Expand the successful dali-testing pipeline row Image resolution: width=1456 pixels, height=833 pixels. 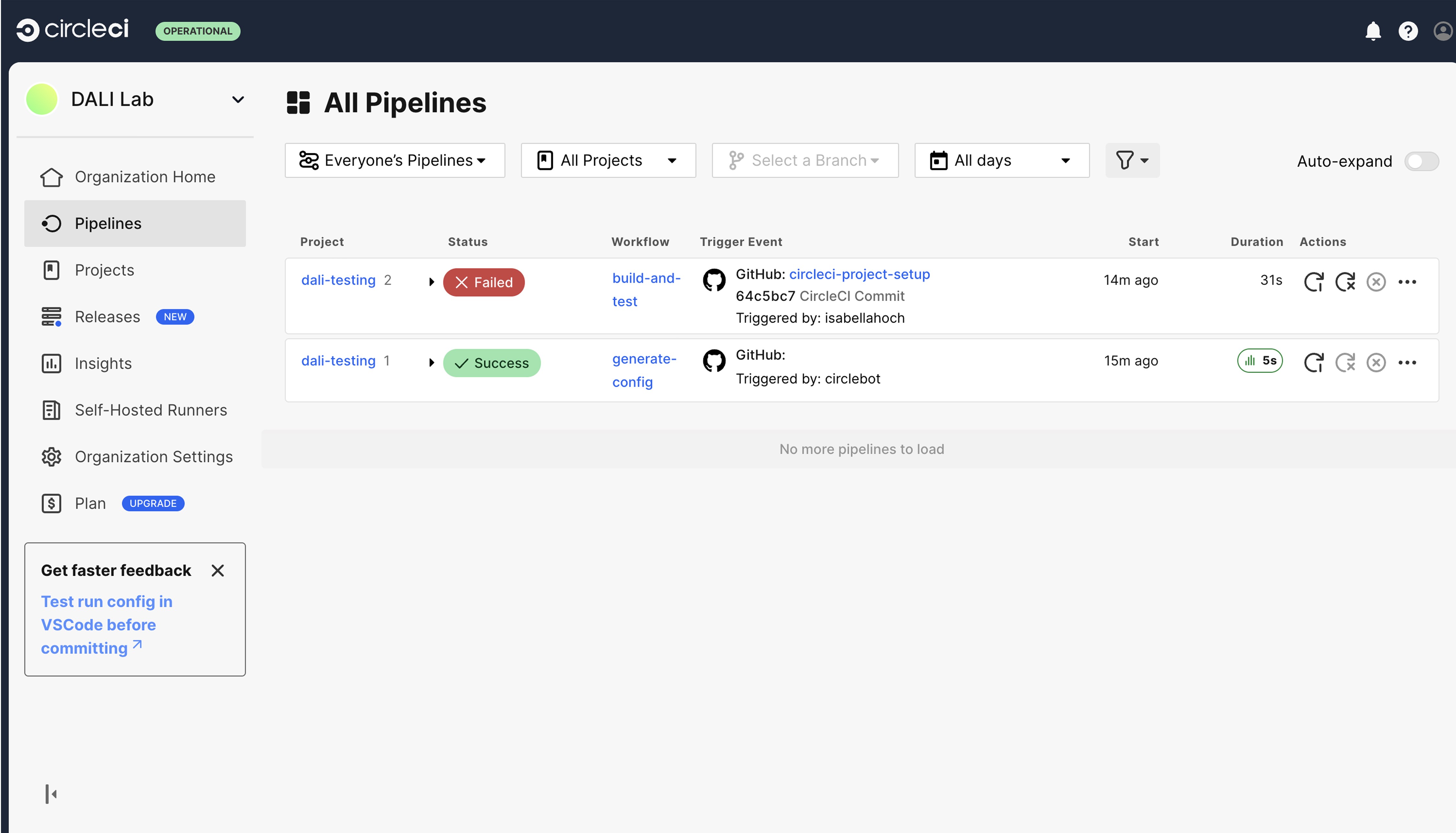tap(431, 362)
